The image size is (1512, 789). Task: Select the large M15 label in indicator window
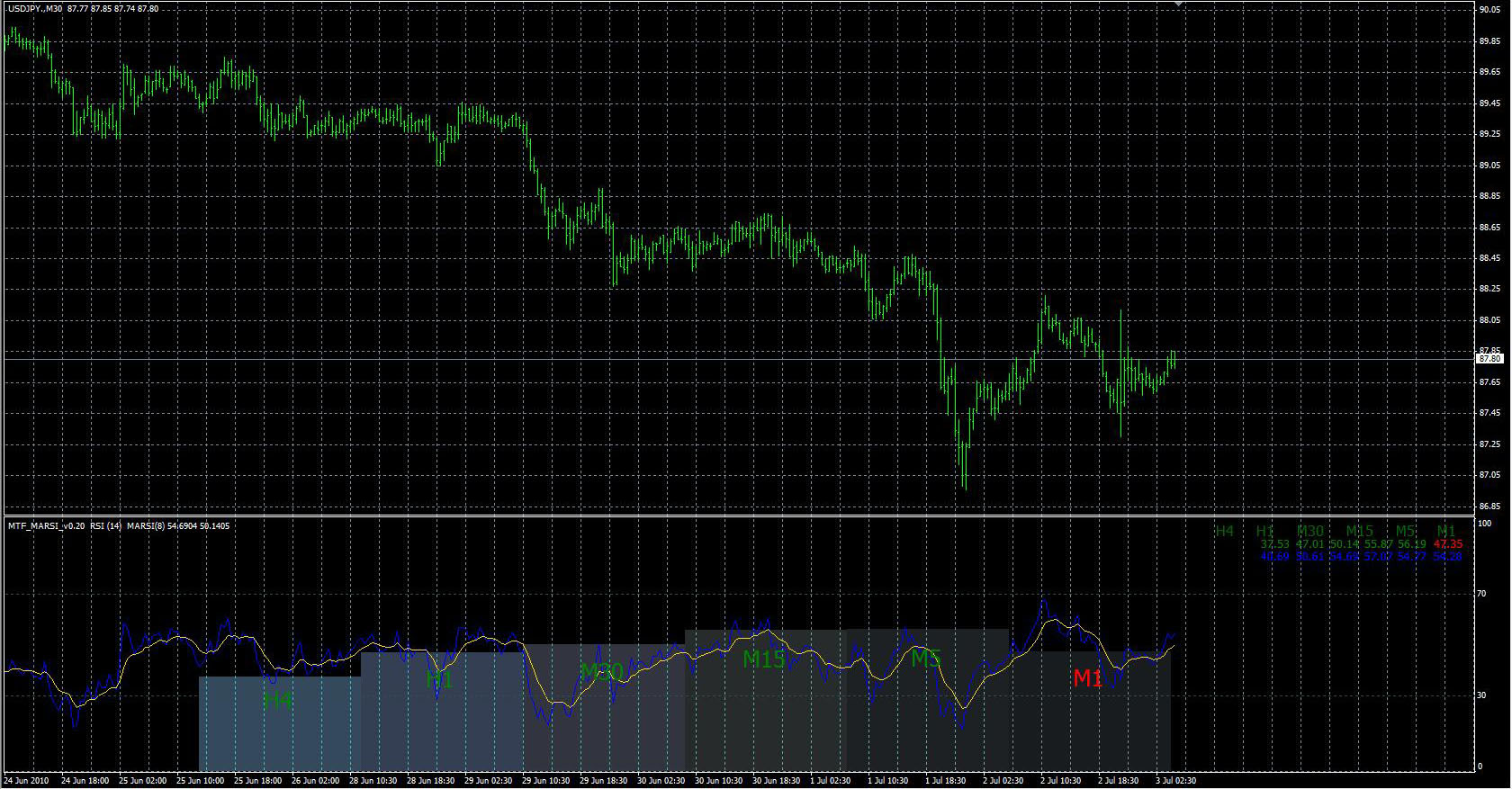coord(763,659)
